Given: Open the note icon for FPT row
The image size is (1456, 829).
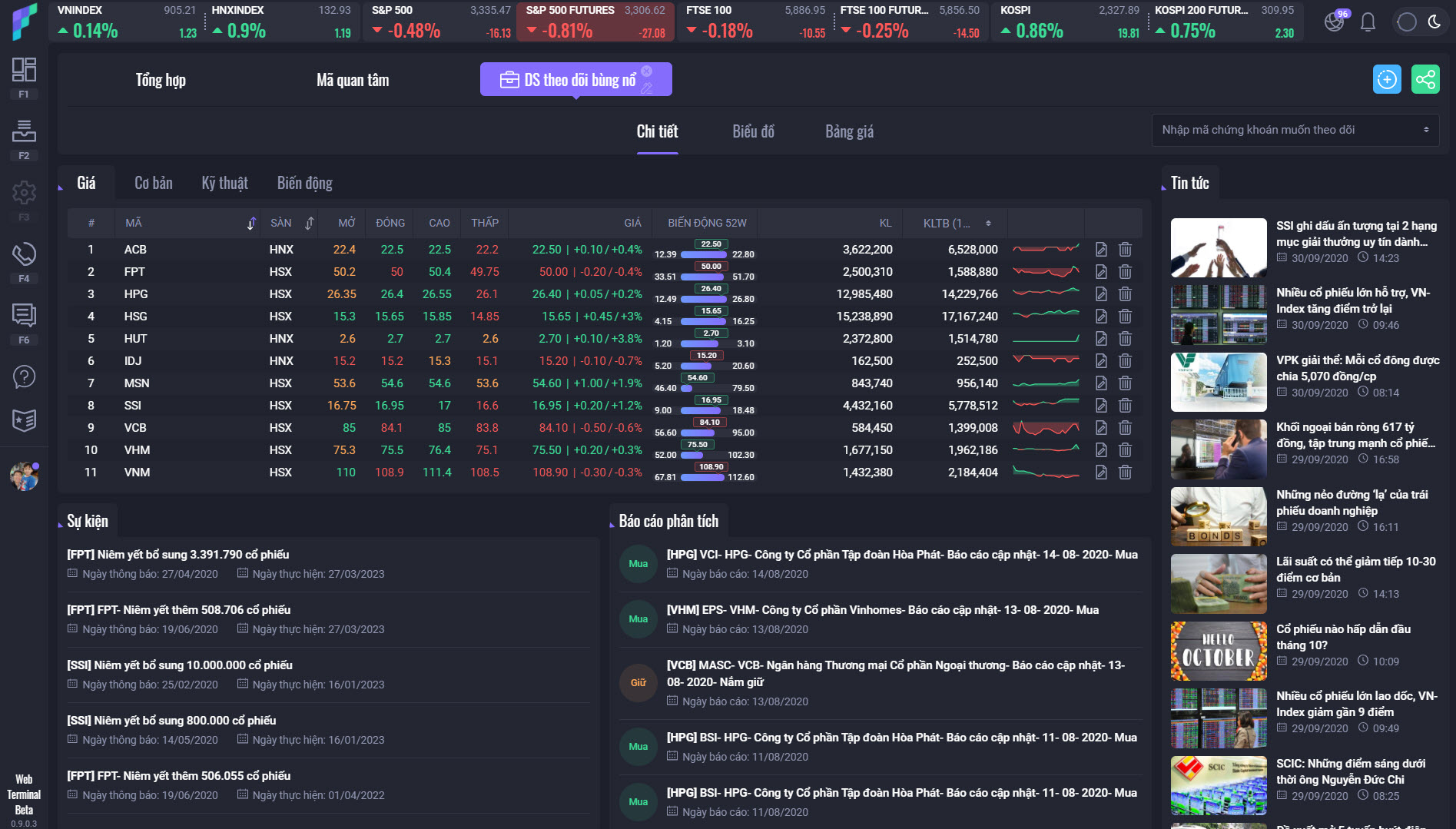Looking at the screenshot, I should click(x=1101, y=272).
